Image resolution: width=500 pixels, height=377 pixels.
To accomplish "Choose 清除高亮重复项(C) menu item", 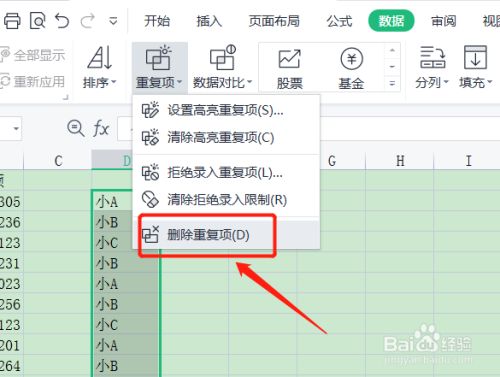I will tap(226, 137).
